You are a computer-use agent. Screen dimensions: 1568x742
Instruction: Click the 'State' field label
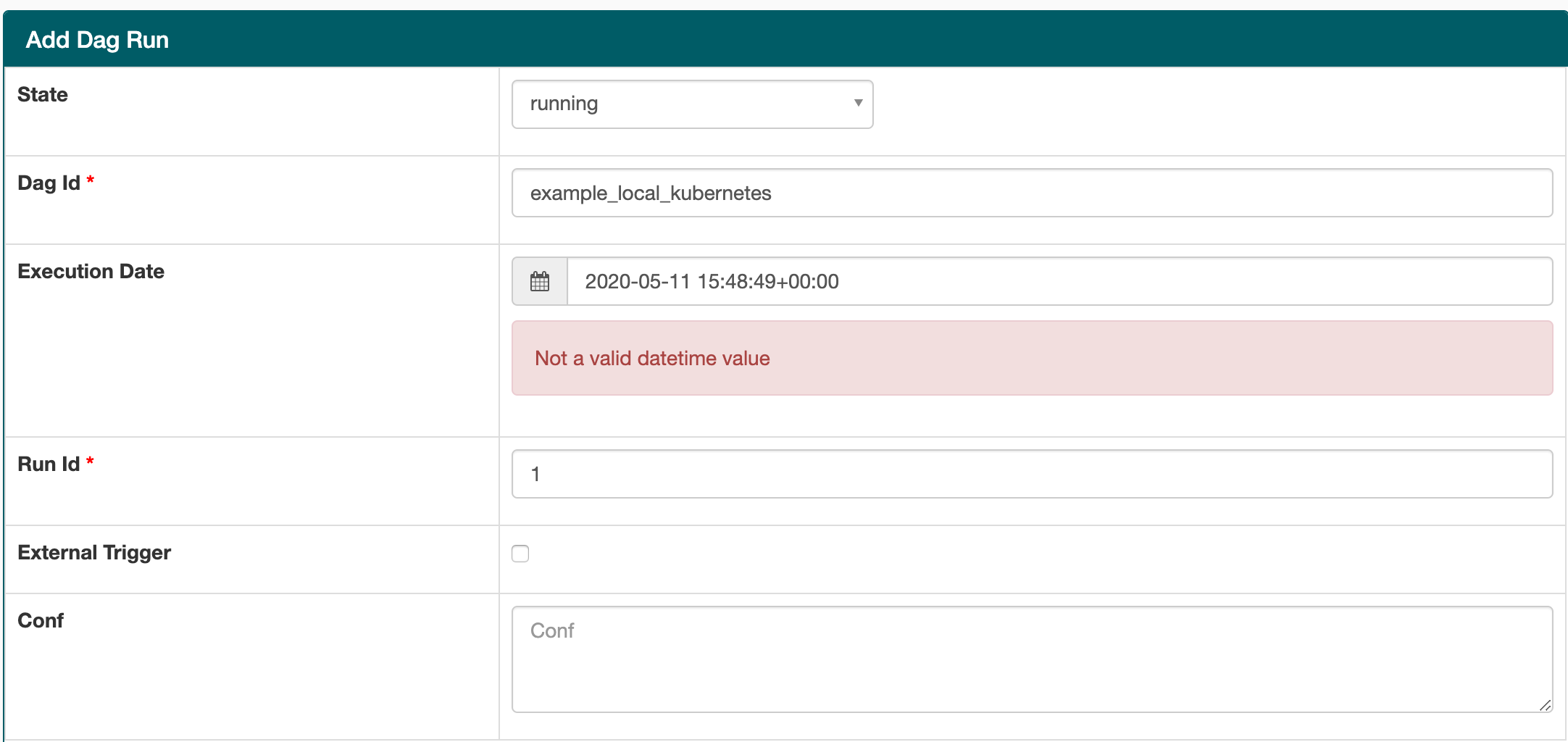point(43,94)
